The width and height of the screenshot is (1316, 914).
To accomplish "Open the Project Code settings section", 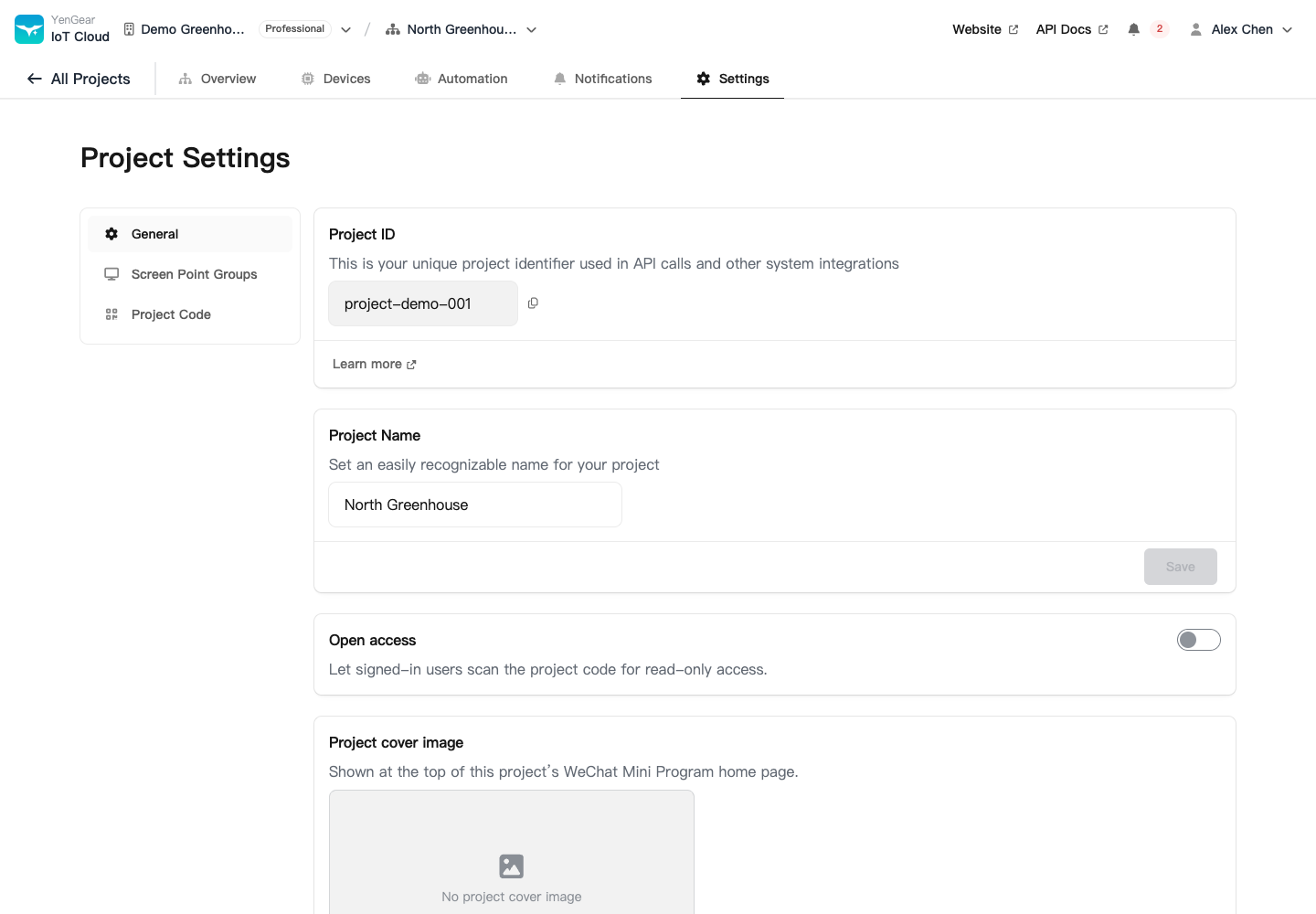I will [190, 314].
